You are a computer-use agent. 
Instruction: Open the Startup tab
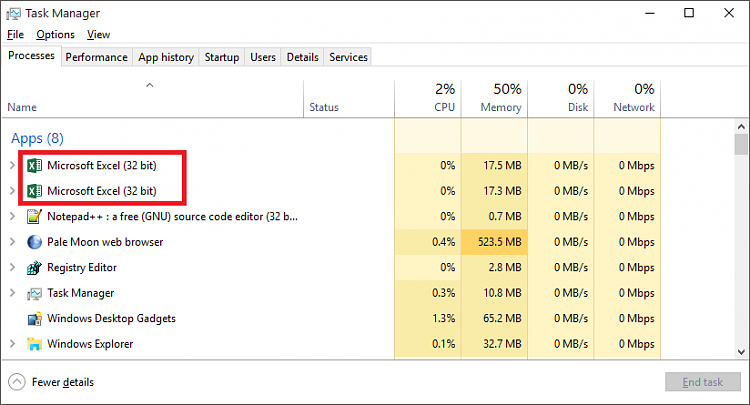click(x=222, y=57)
